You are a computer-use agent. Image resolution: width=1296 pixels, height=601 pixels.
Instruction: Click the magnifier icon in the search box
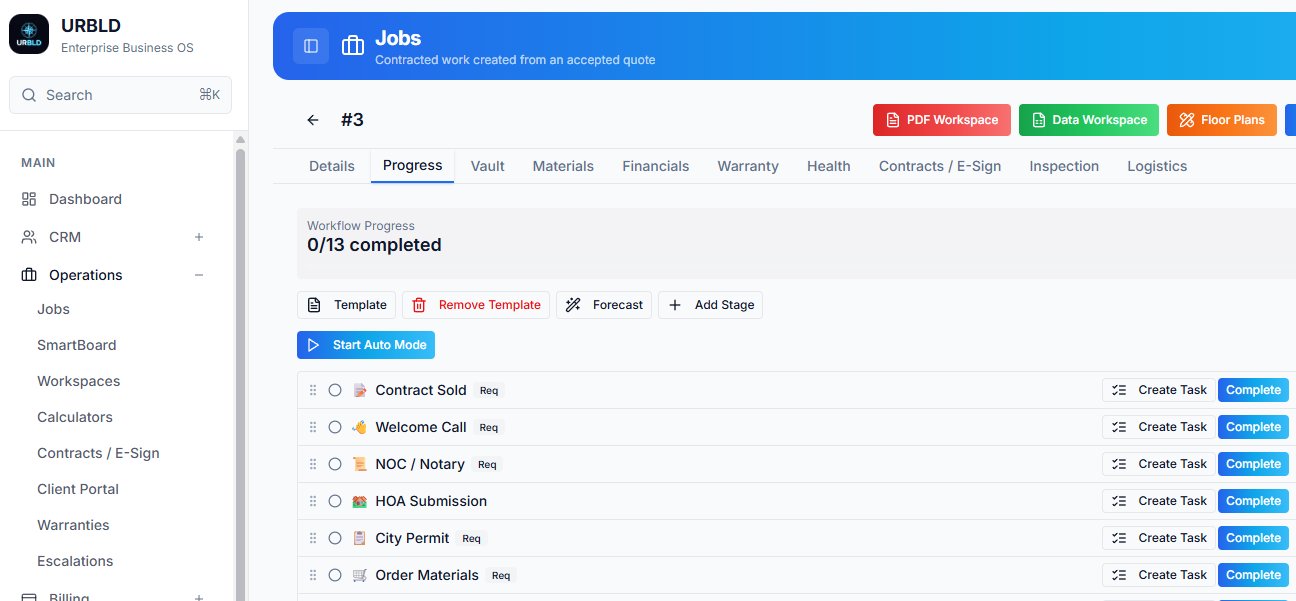pyautogui.click(x=30, y=95)
